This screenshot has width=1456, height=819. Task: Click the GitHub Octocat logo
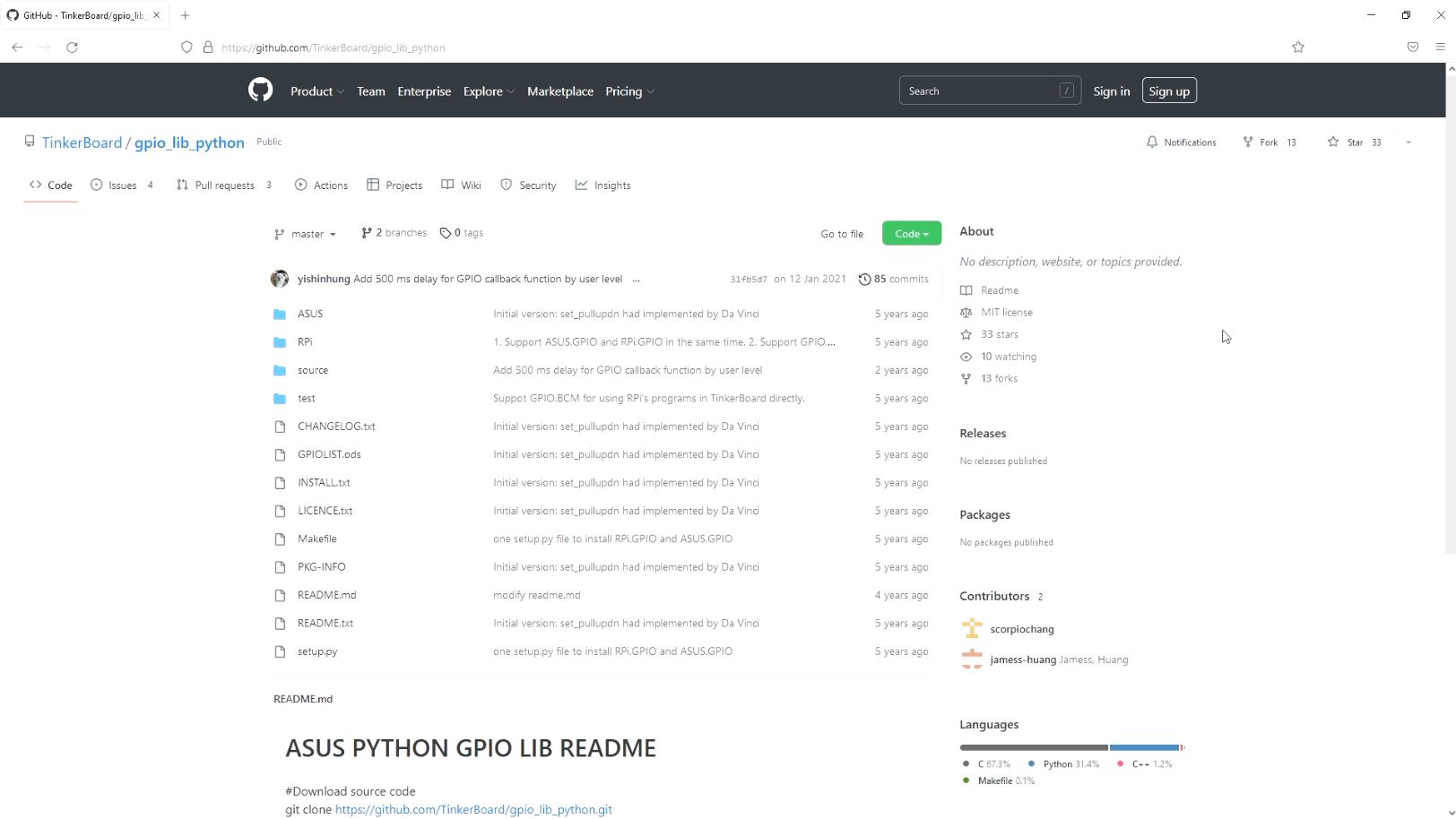click(260, 91)
